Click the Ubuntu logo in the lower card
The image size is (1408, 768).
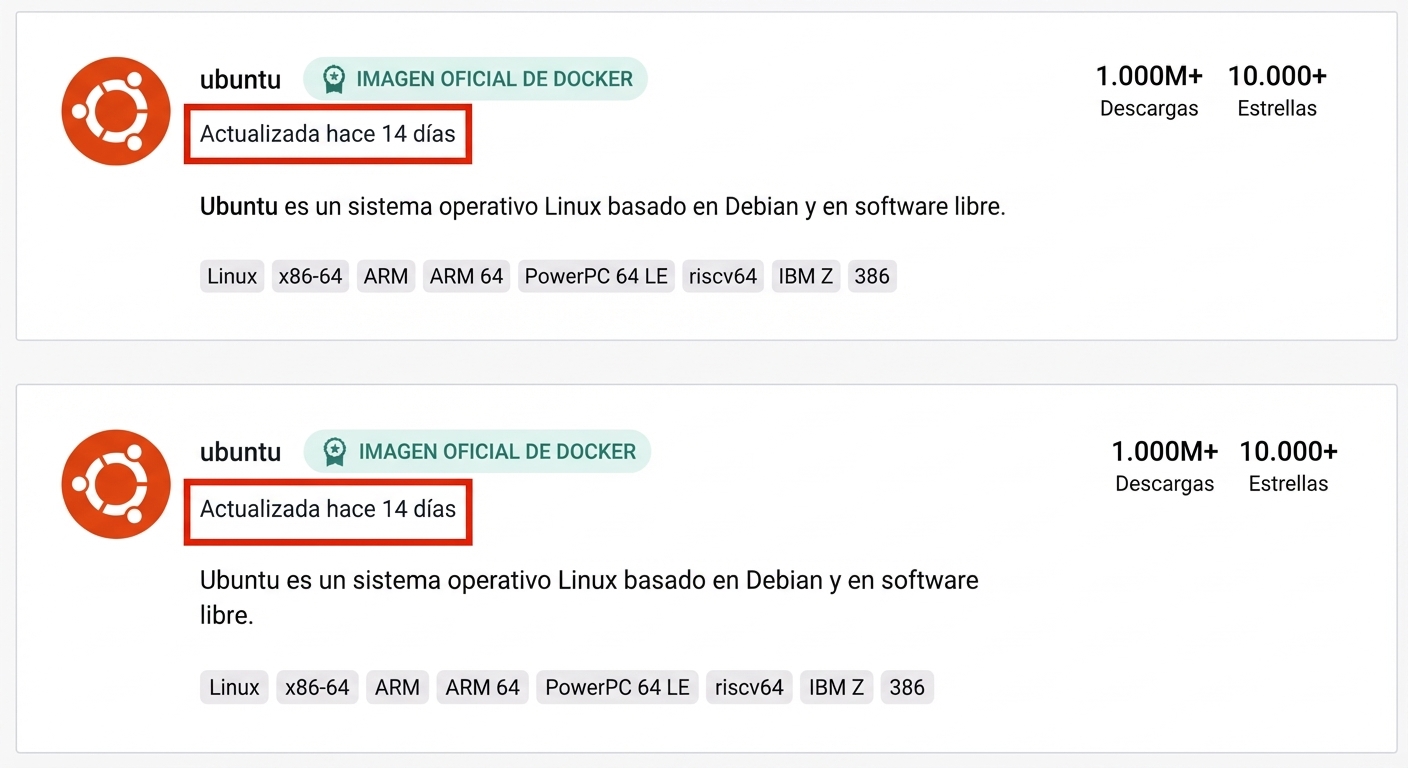coord(116,484)
